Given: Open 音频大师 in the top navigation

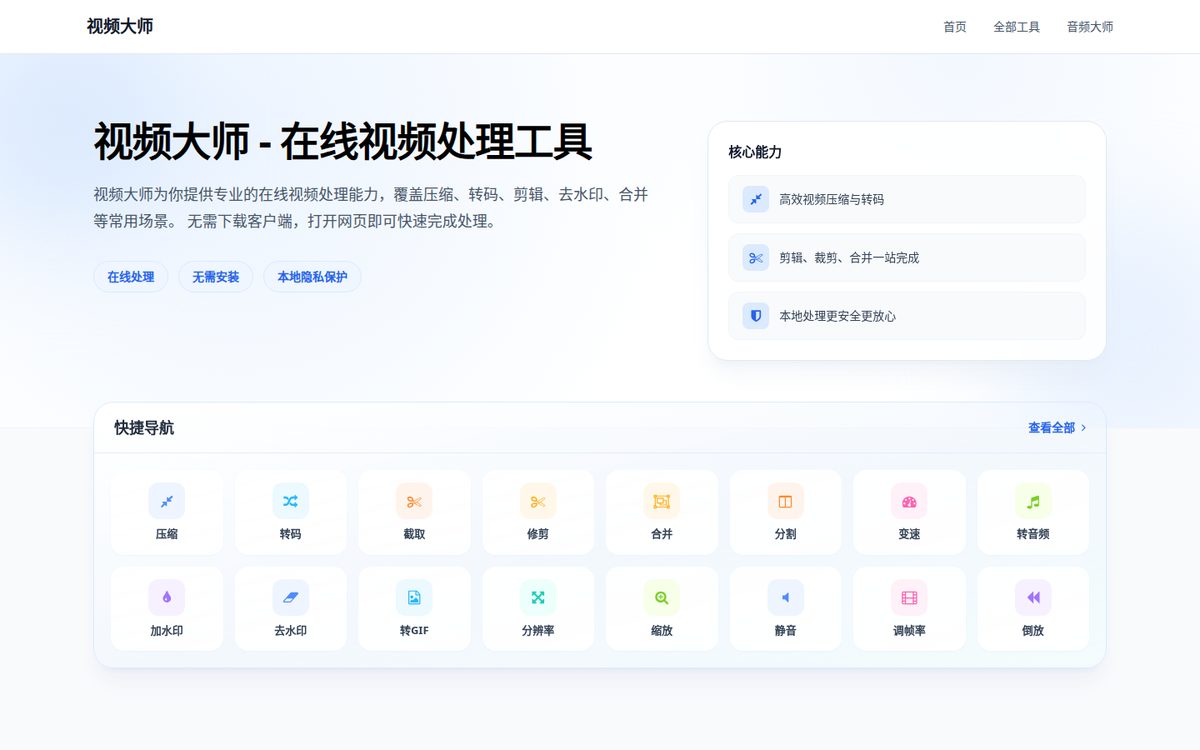Looking at the screenshot, I should 1090,27.
